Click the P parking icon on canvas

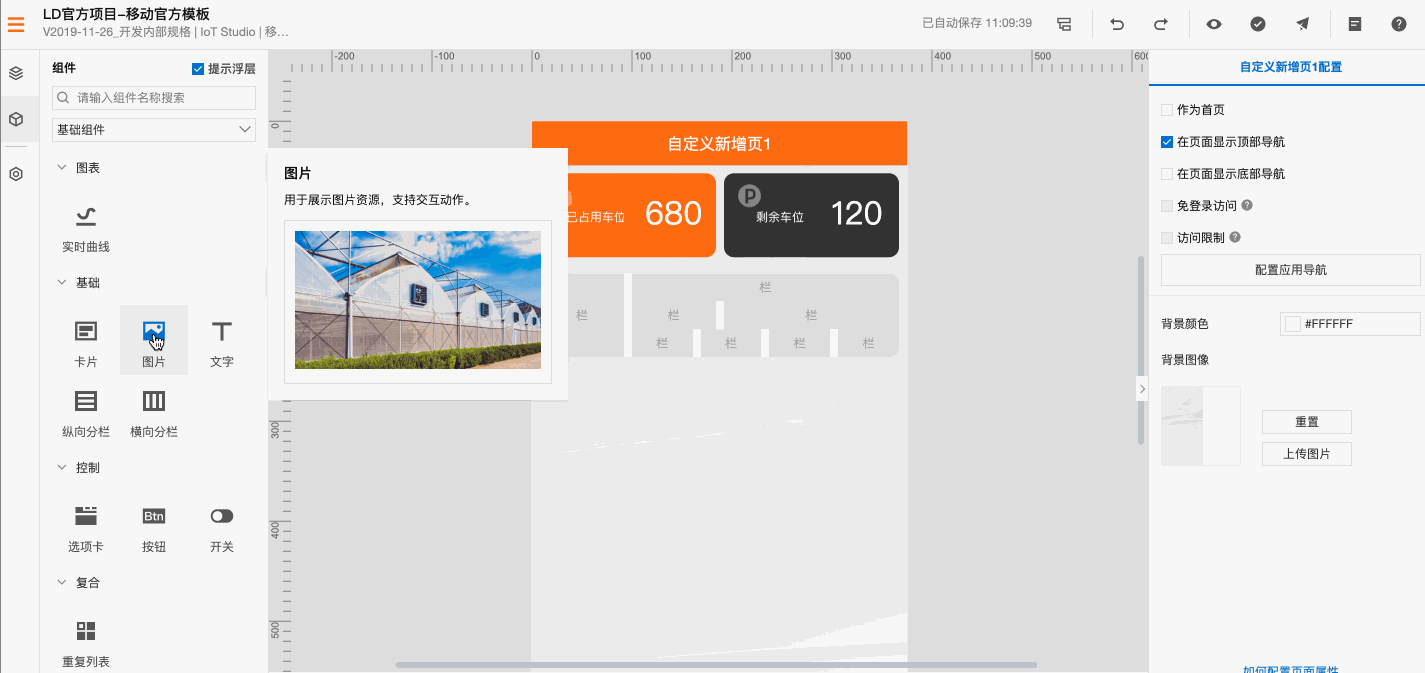point(749,196)
